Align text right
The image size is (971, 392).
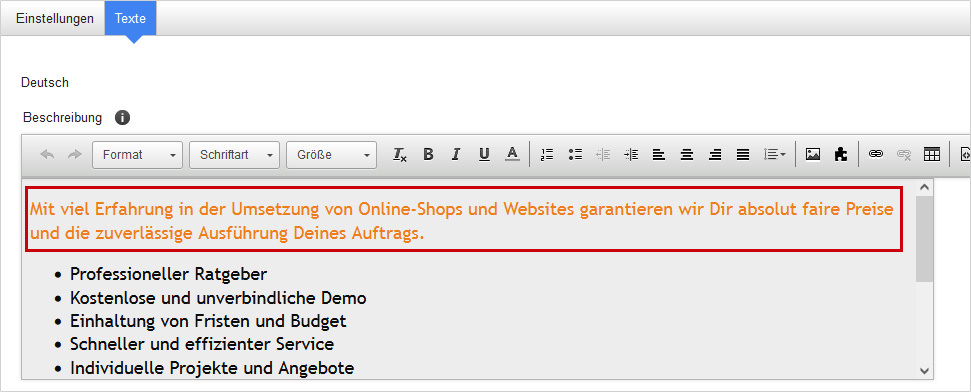(x=715, y=155)
